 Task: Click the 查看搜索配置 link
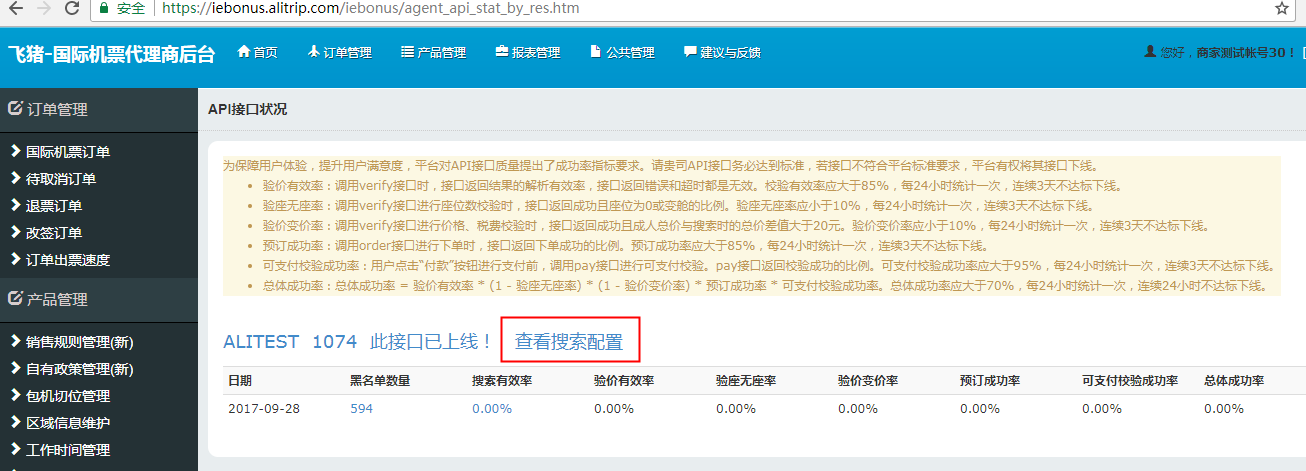569,342
